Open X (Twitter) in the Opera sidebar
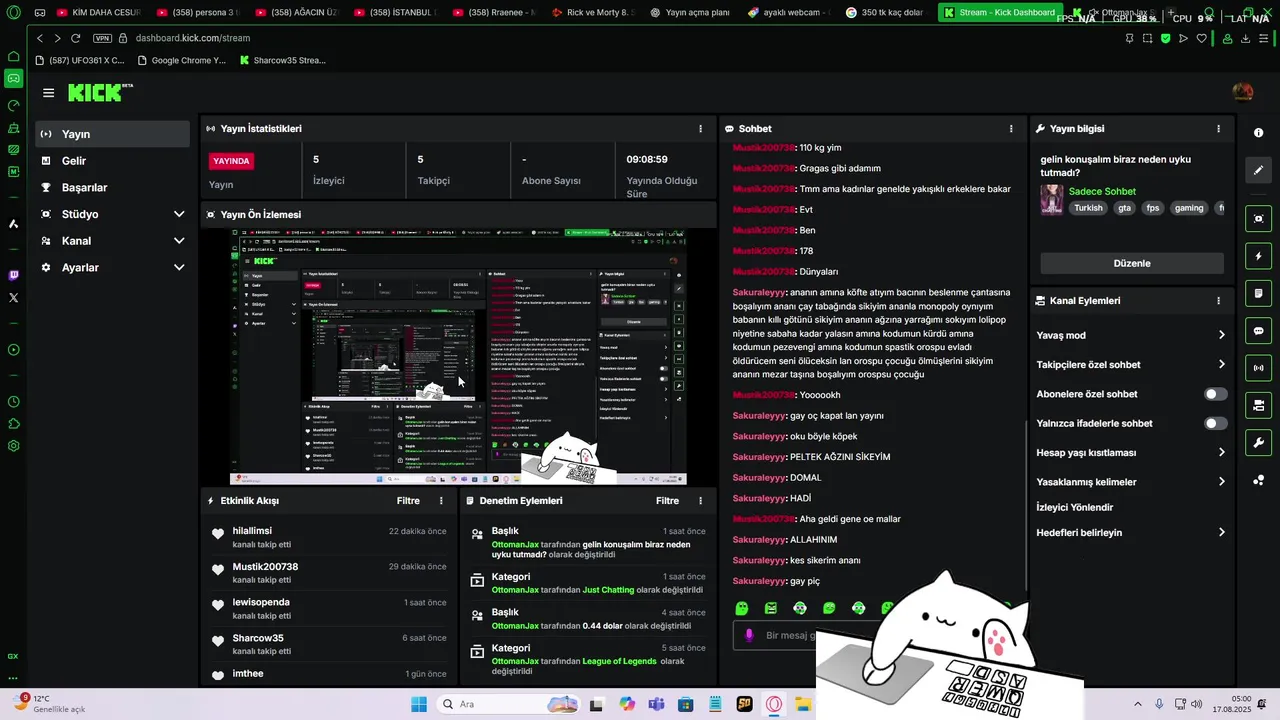This screenshot has width=1280, height=720. pos(13,298)
